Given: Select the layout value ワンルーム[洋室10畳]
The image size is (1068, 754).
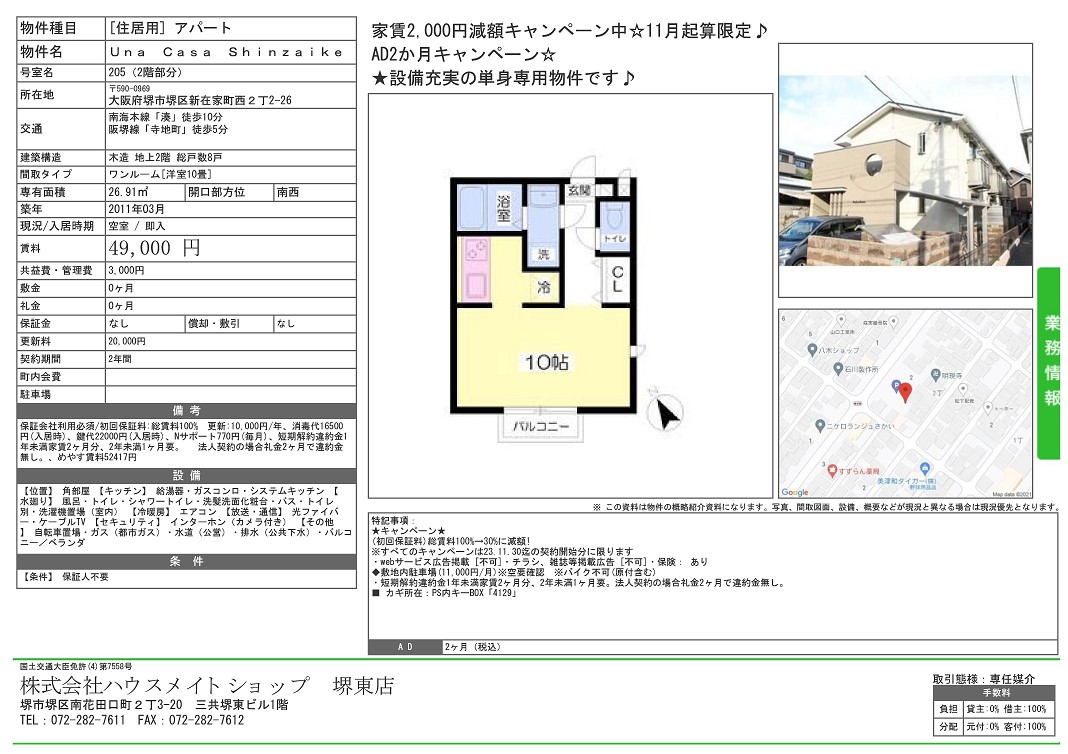Looking at the screenshot, I should (x=160, y=174).
